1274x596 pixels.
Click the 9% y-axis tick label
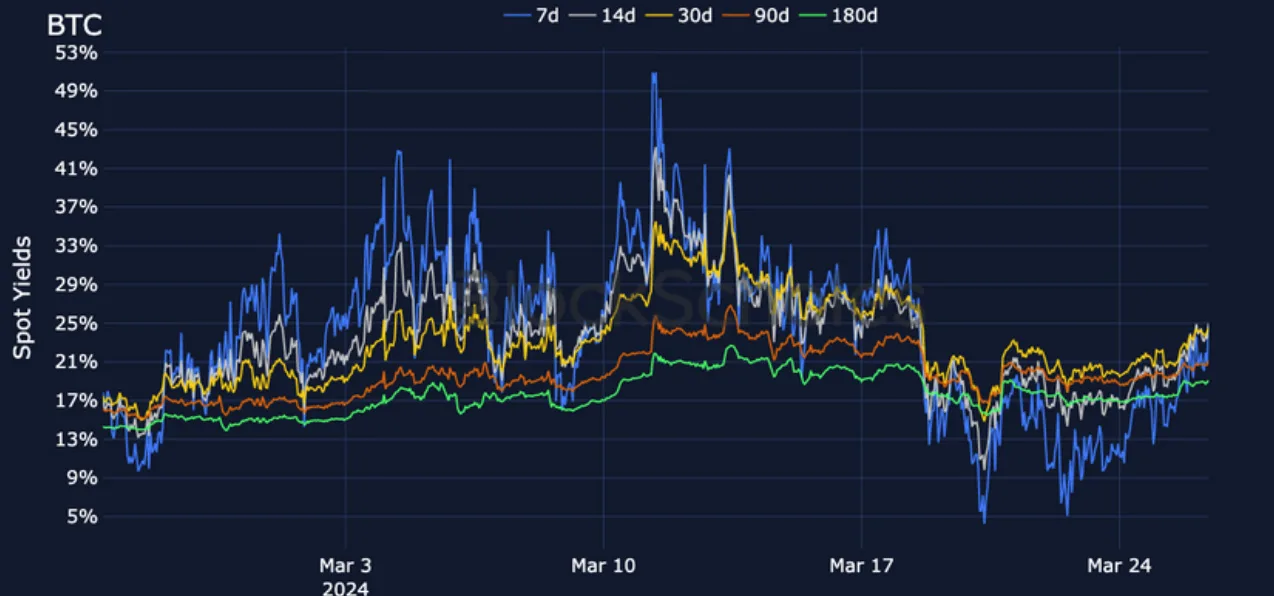82,478
